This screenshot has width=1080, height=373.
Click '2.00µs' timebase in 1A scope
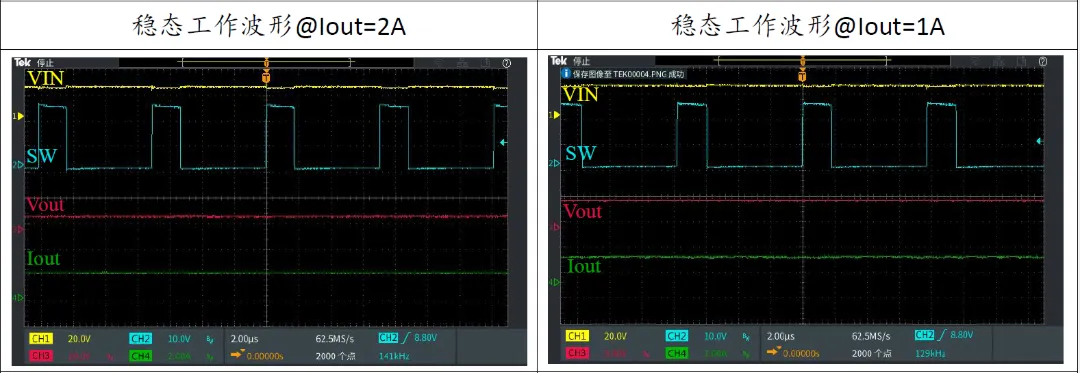[x=782, y=336]
